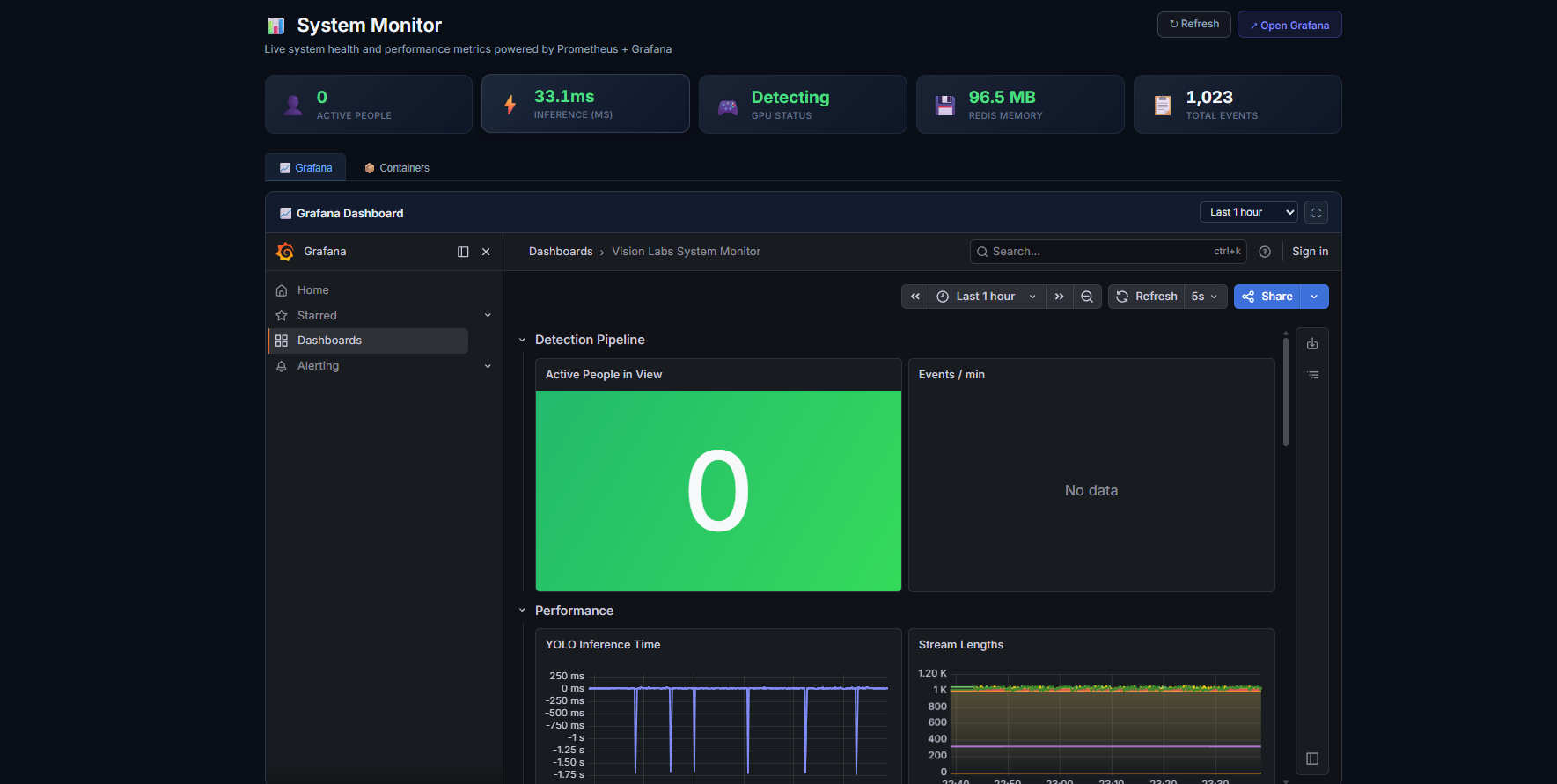Click the blue Share button

(1267, 297)
